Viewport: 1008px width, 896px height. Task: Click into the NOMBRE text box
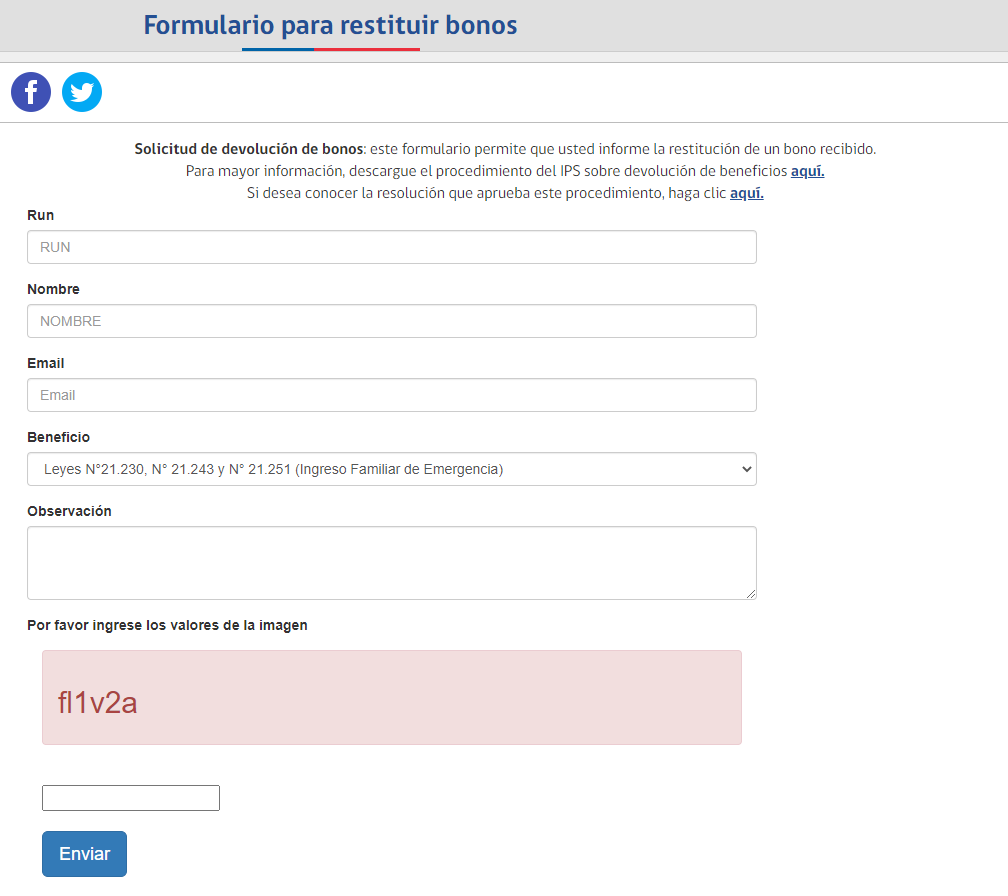[x=391, y=321]
